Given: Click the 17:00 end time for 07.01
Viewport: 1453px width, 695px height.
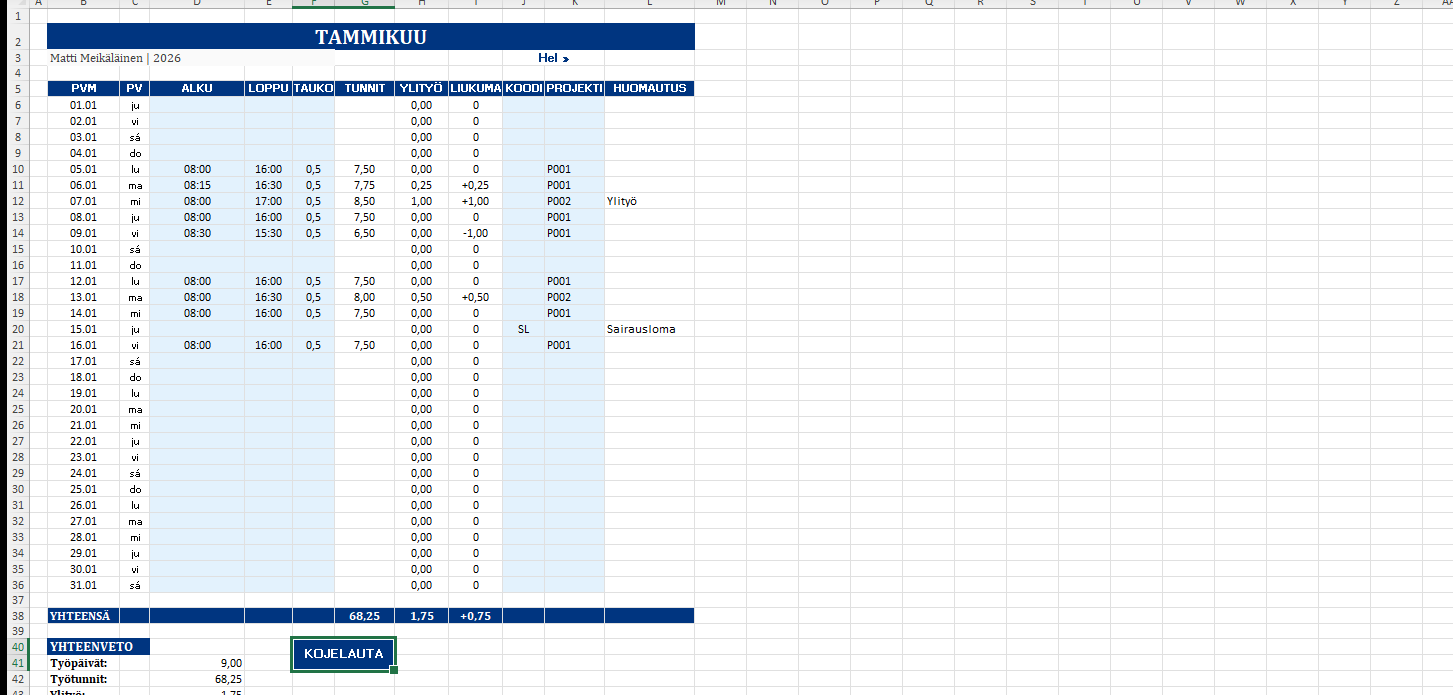Looking at the screenshot, I should (x=268, y=201).
